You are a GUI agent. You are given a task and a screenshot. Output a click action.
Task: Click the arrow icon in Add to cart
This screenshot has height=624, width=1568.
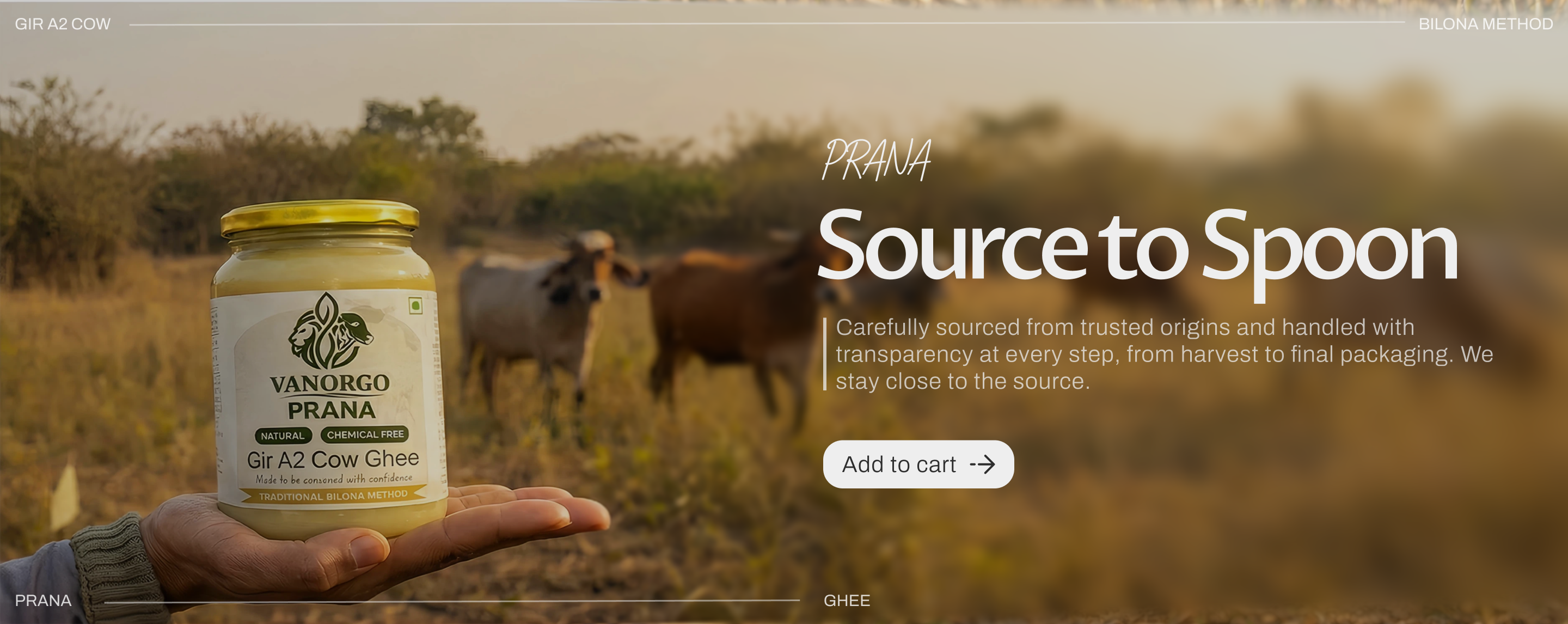[x=982, y=465]
